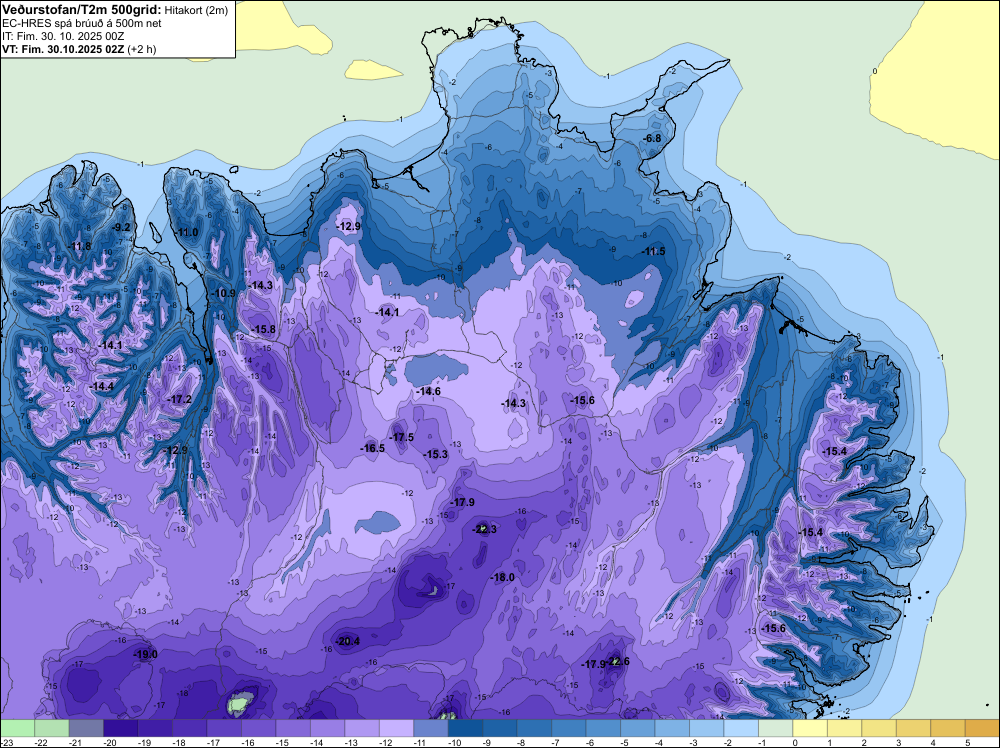The width and height of the screenshot is (1000, 748).
Task: Click the 'IT: Fim. 30. 10. 2025 00Z' line
Action: pos(63,36)
